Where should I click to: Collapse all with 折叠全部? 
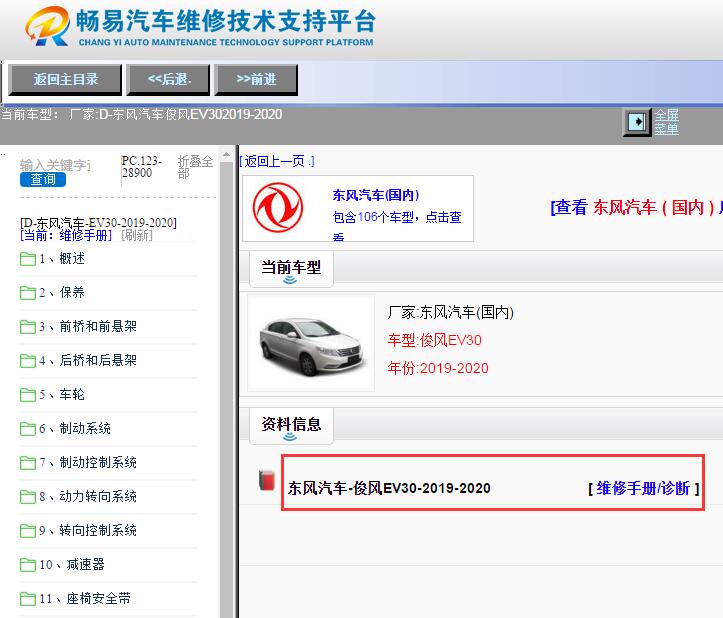pyautogui.click(x=196, y=167)
